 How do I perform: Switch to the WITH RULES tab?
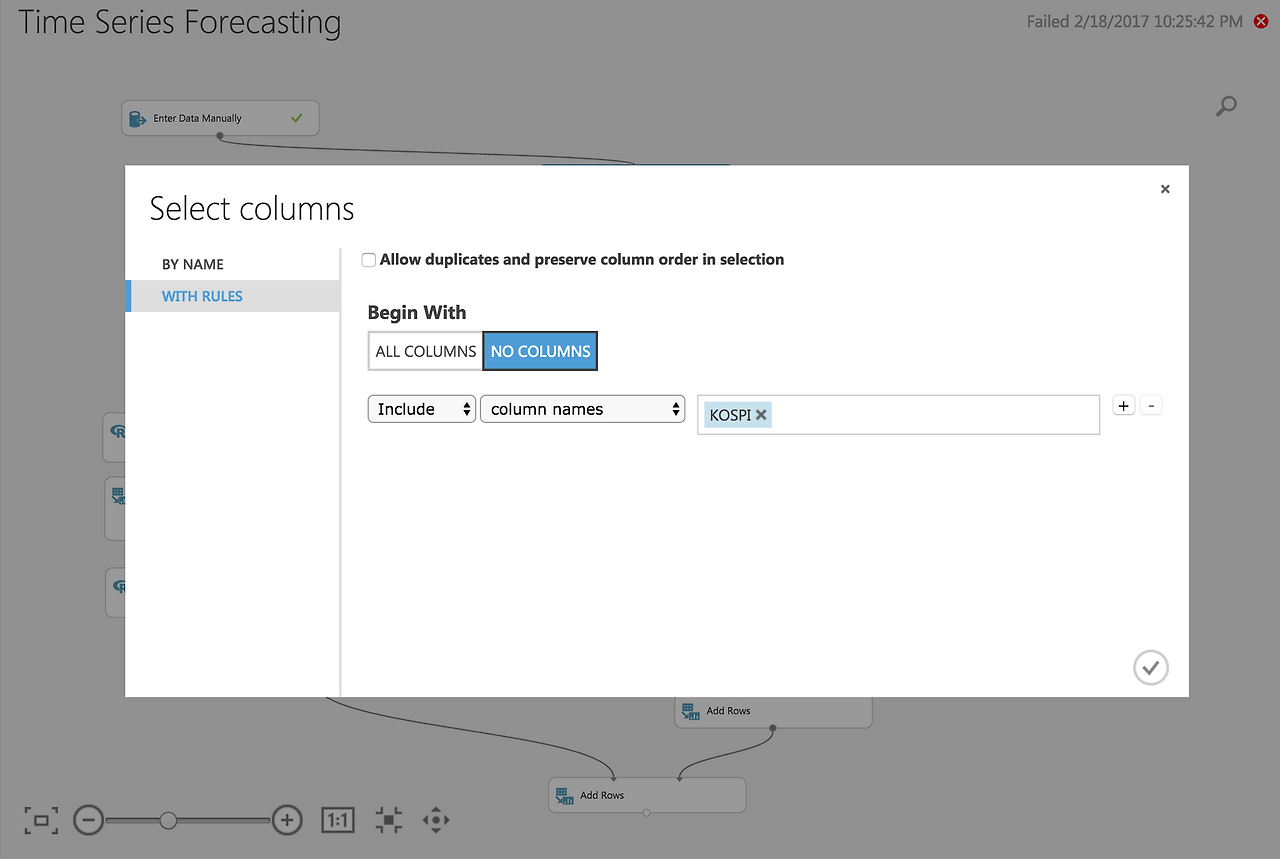(x=202, y=296)
